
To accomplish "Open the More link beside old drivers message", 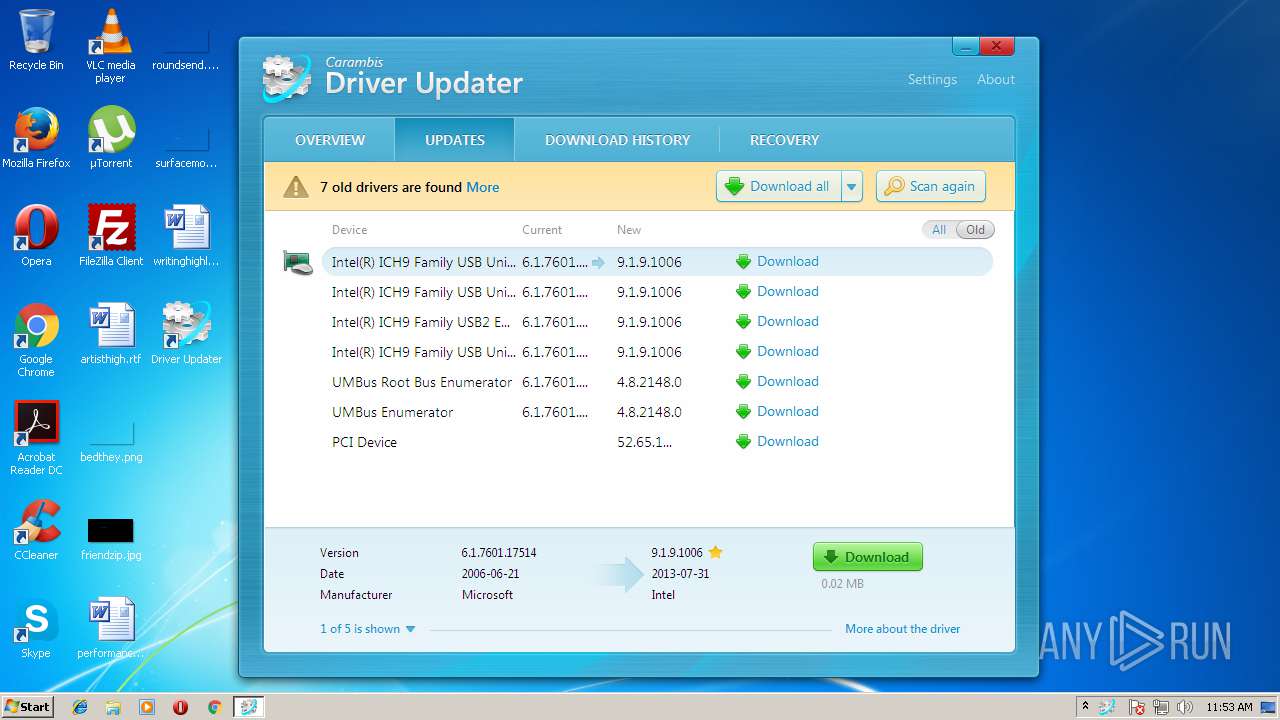I will click(x=483, y=187).
